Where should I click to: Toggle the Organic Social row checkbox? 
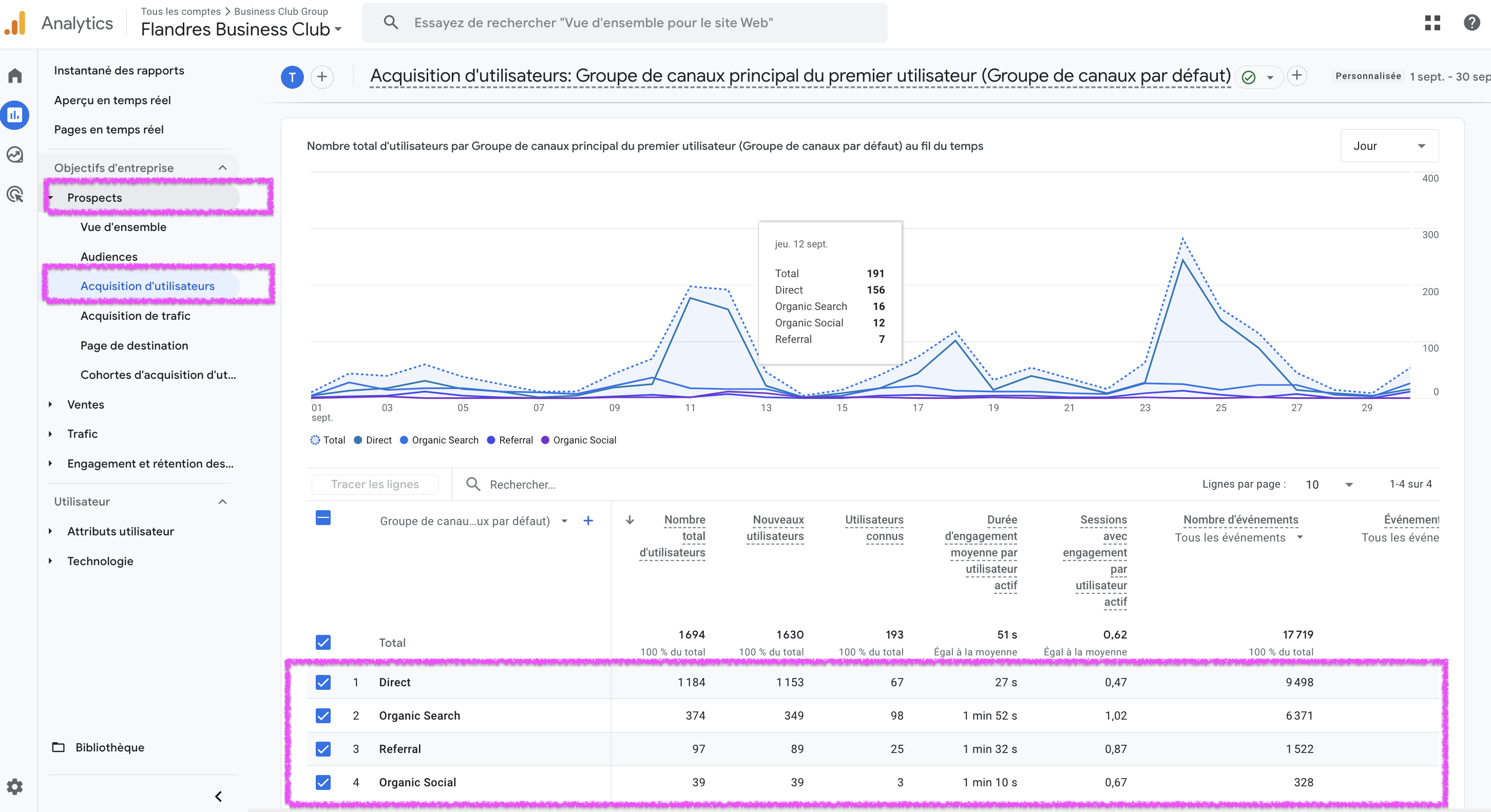point(323,782)
